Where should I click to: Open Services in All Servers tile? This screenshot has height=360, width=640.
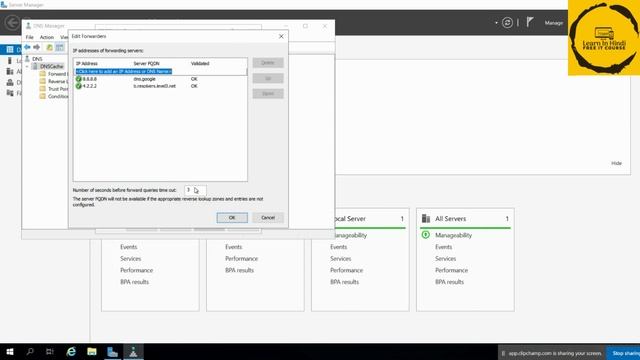pos(445,258)
